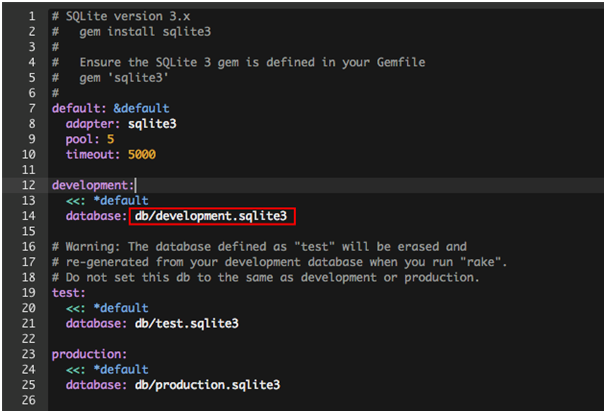The image size is (606, 413).
Task: Click the database: key on line 21
Action: (x=96, y=323)
